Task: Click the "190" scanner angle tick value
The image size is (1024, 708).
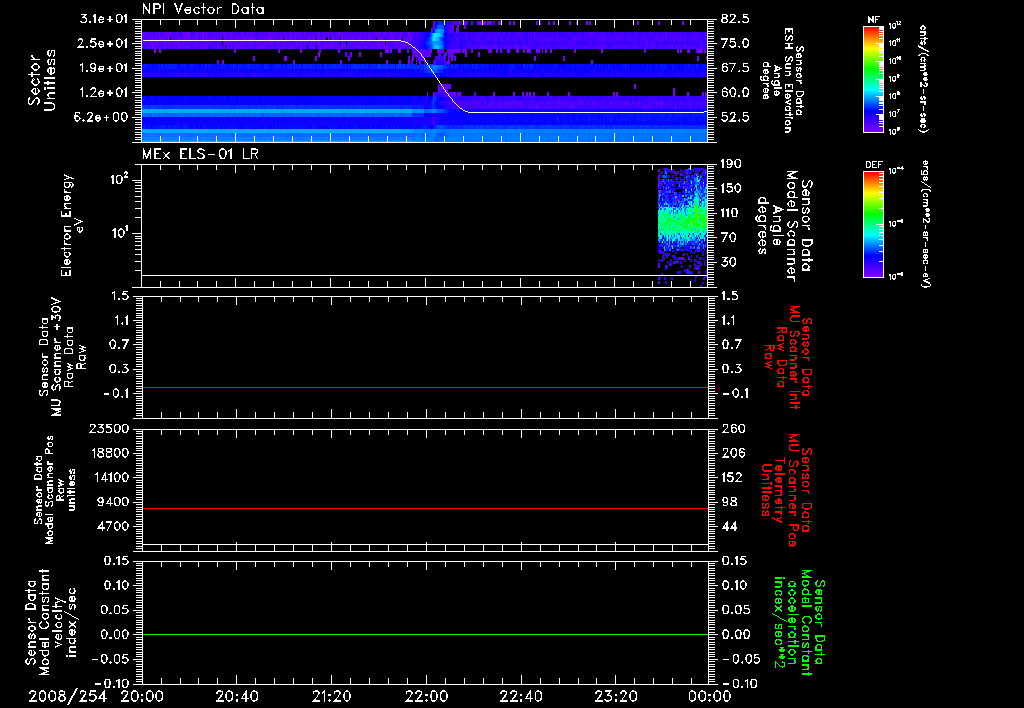Action: (x=731, y=164)
